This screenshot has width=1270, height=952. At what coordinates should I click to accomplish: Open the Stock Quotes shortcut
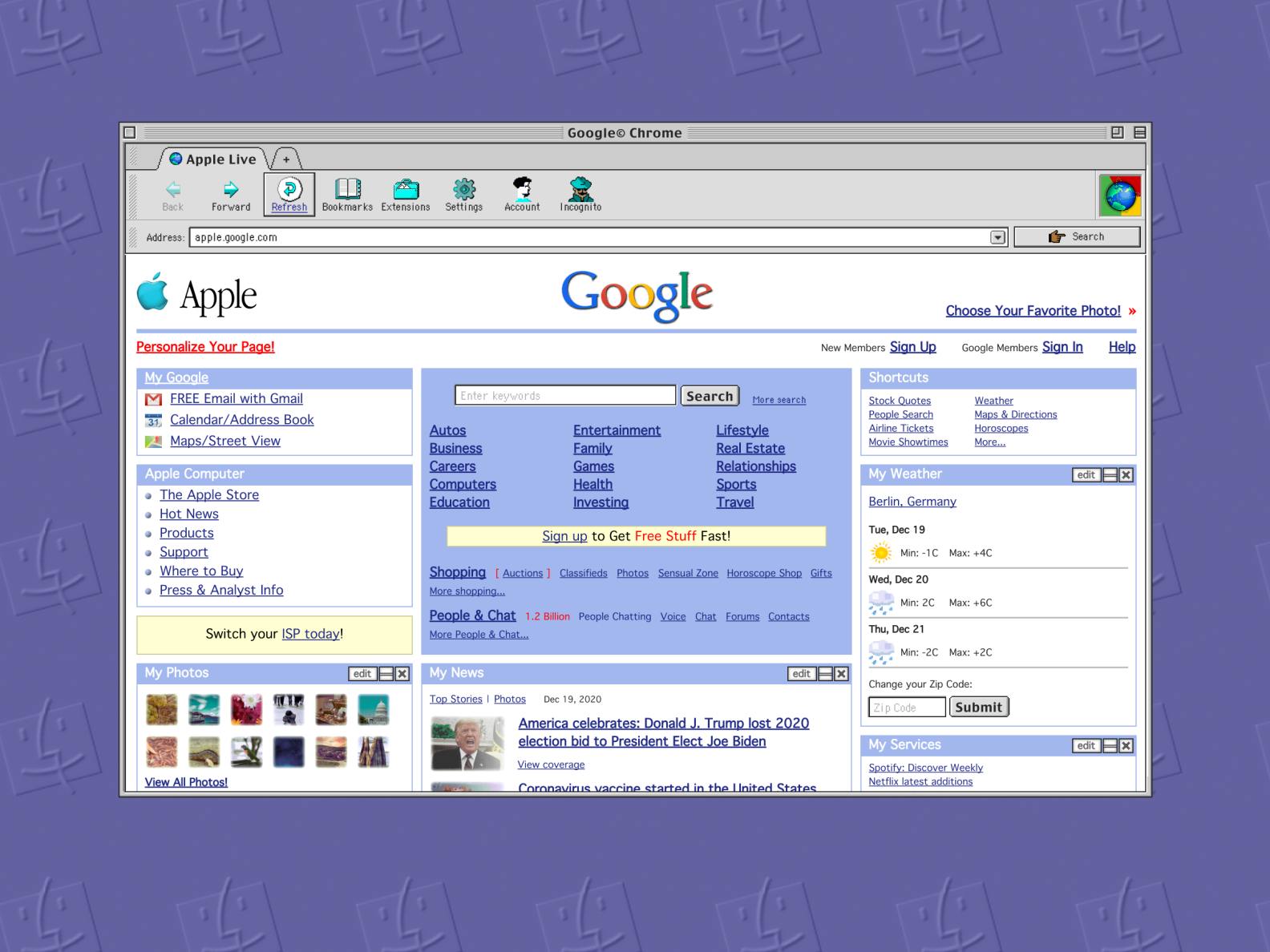pyautogui.click(x=900, y=401)
